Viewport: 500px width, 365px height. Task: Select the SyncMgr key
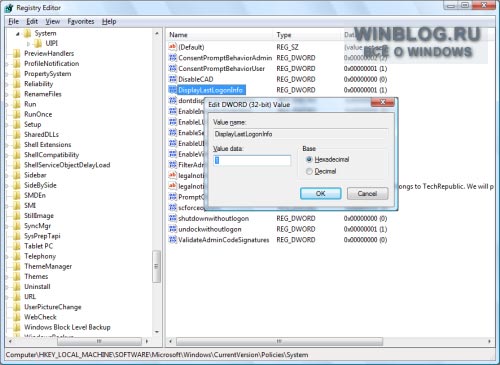click(x=38, y=226)
